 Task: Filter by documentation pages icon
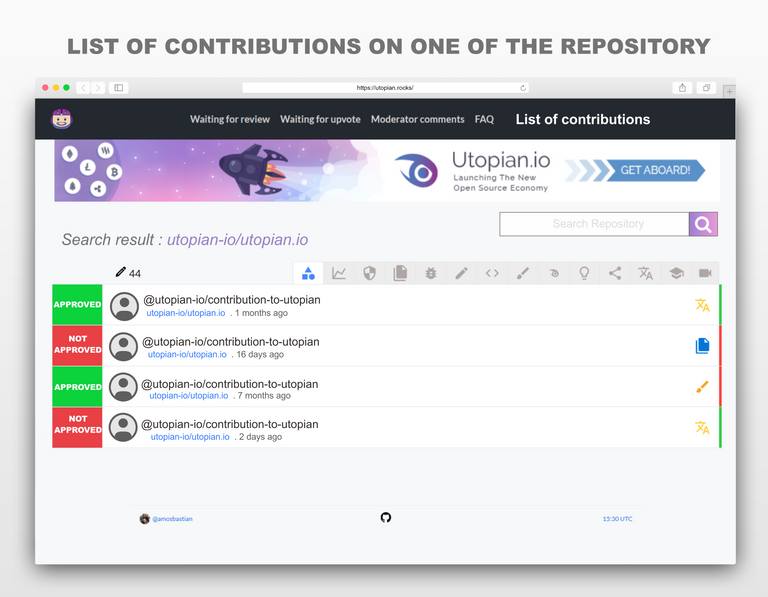[400, 273]
